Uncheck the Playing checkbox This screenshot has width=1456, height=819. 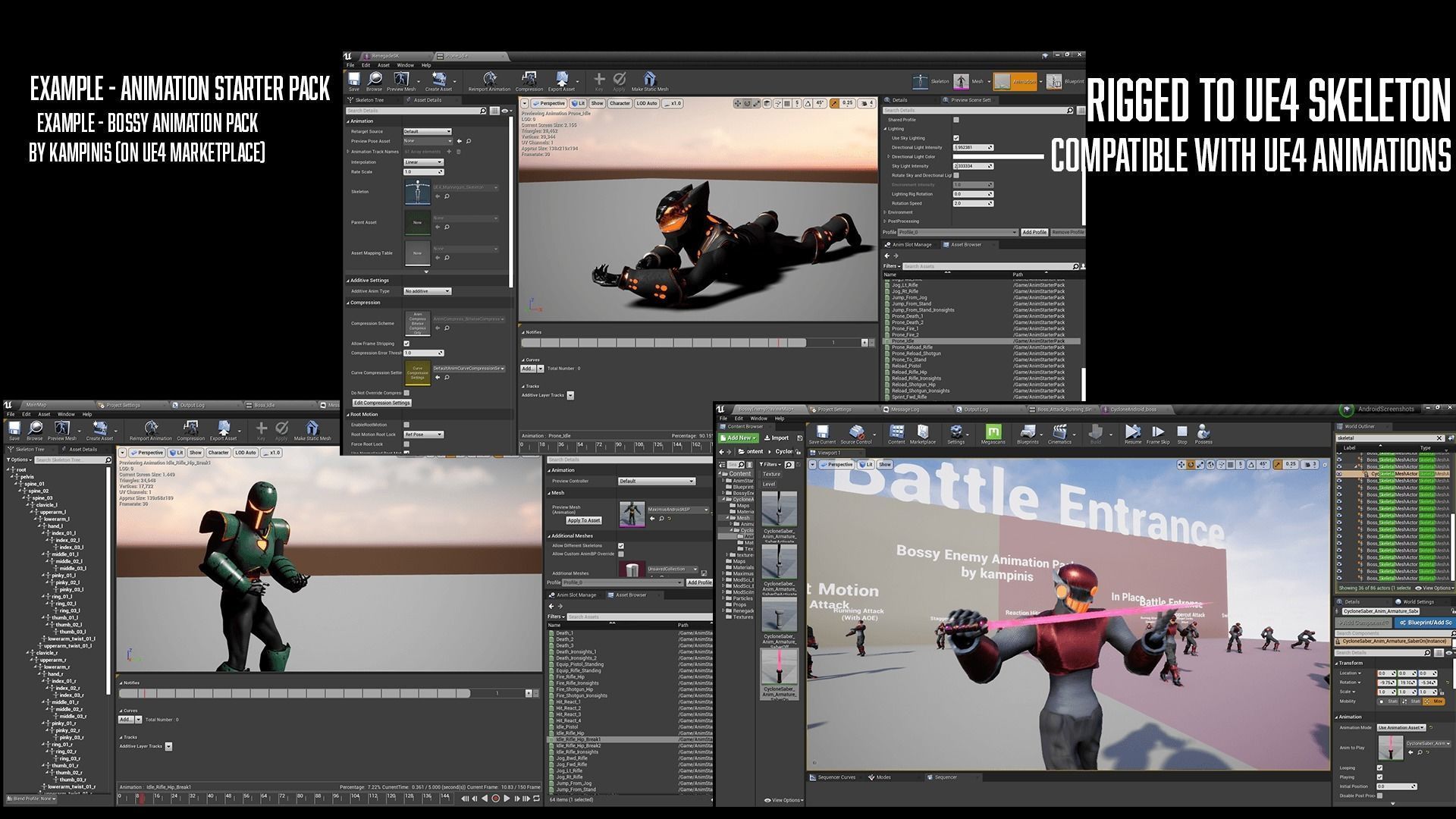tap(1379, 777)
